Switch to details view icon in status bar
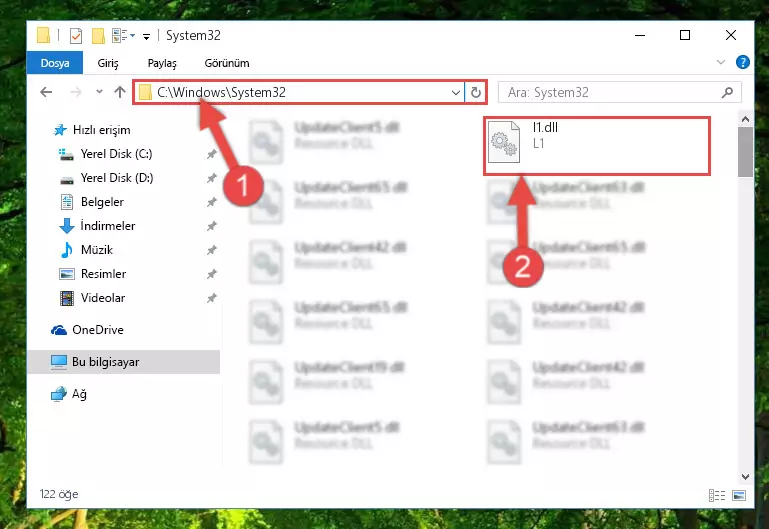The image size is (769, 529). coord(717,495)
